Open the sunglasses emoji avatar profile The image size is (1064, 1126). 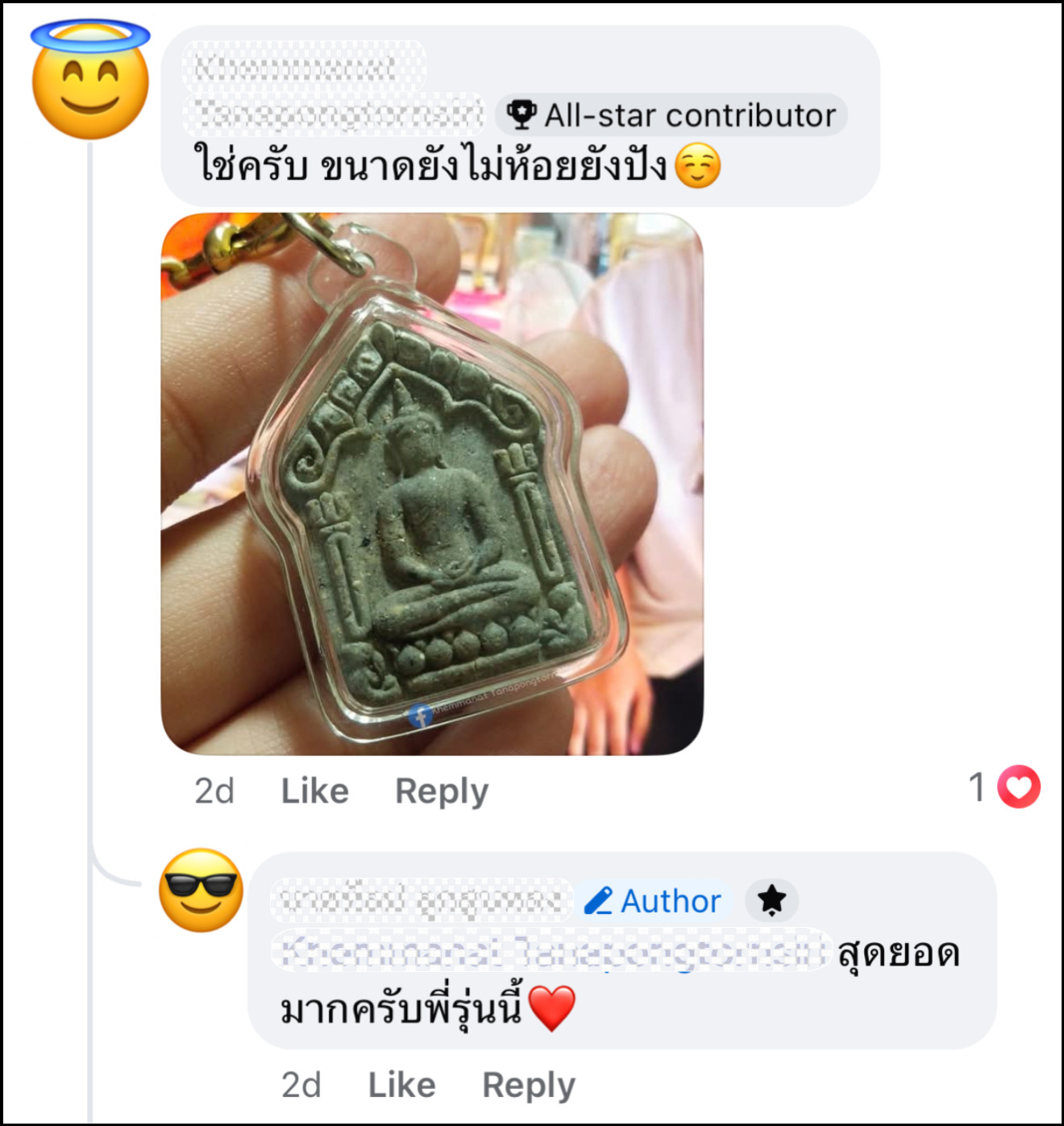201,890
